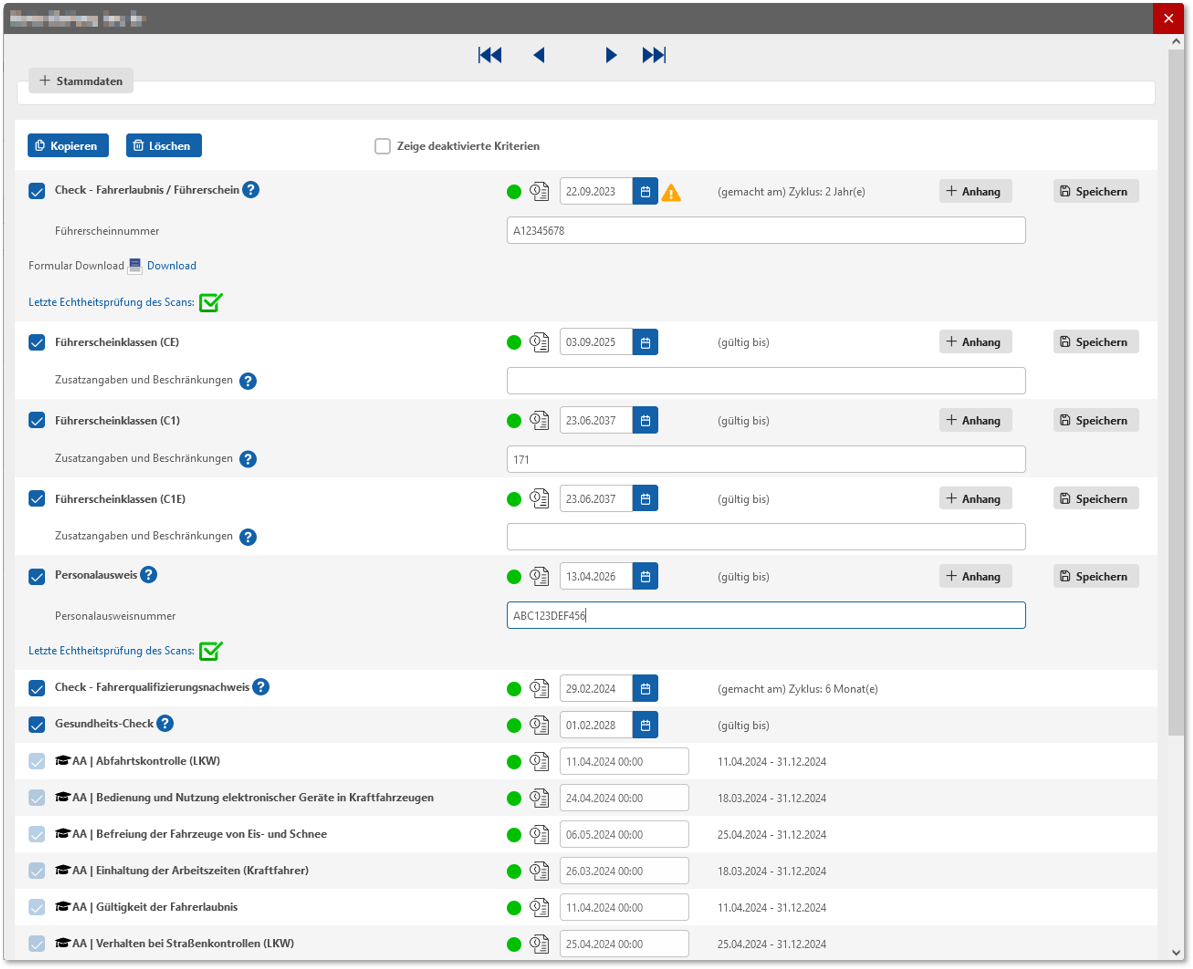Screen dimensions: 1193x969
Task: Click the Personalausweisnummer input field
Action: point(766,615)
